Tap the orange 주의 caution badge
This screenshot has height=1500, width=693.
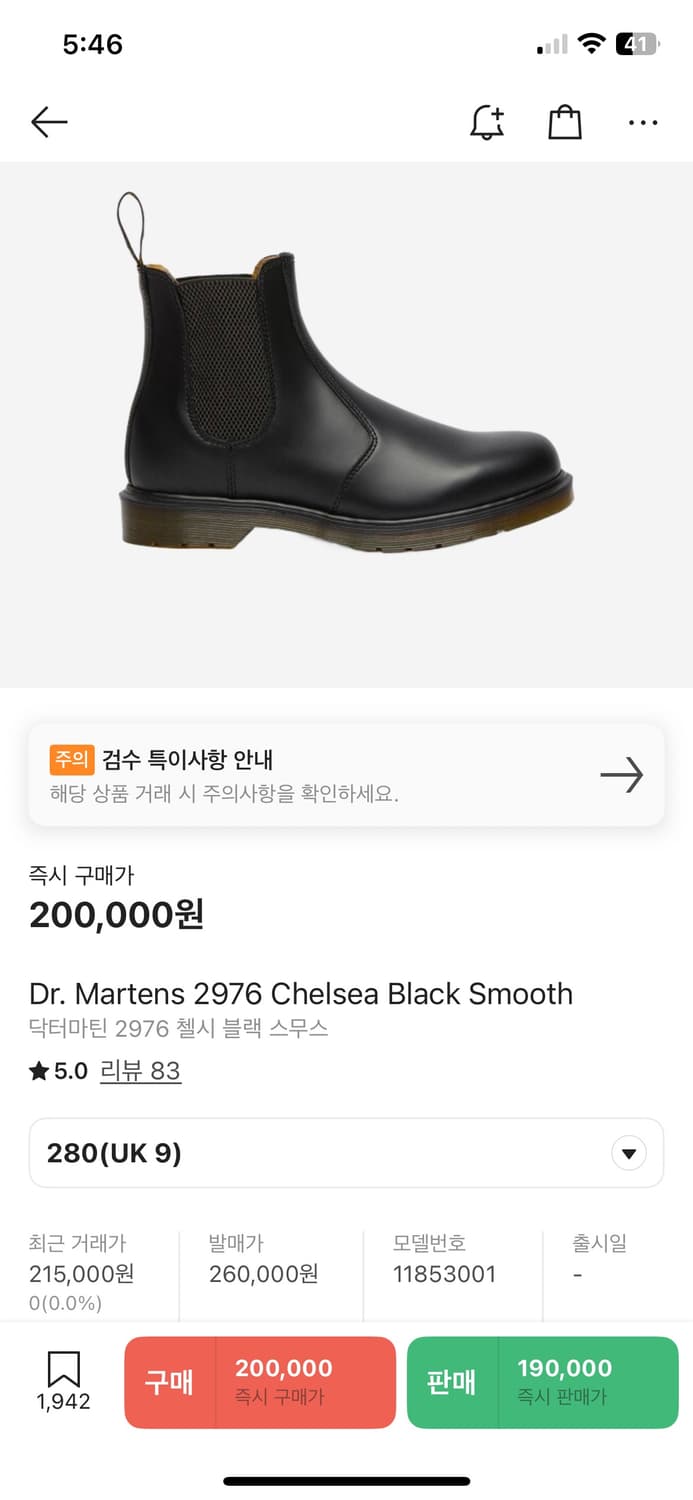tap(71, 759)
